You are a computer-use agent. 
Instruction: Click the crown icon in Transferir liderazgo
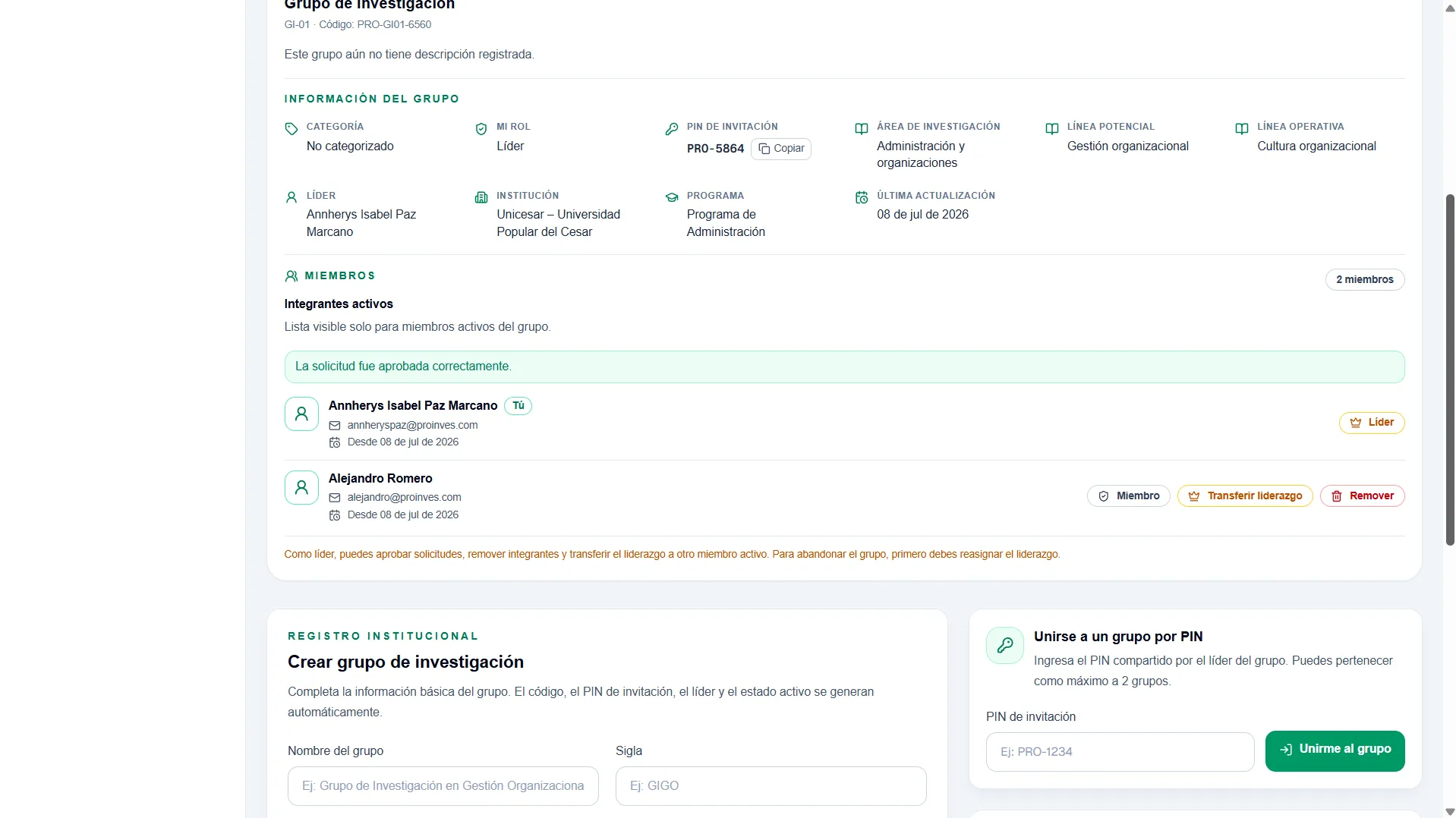coord(1194,496)
